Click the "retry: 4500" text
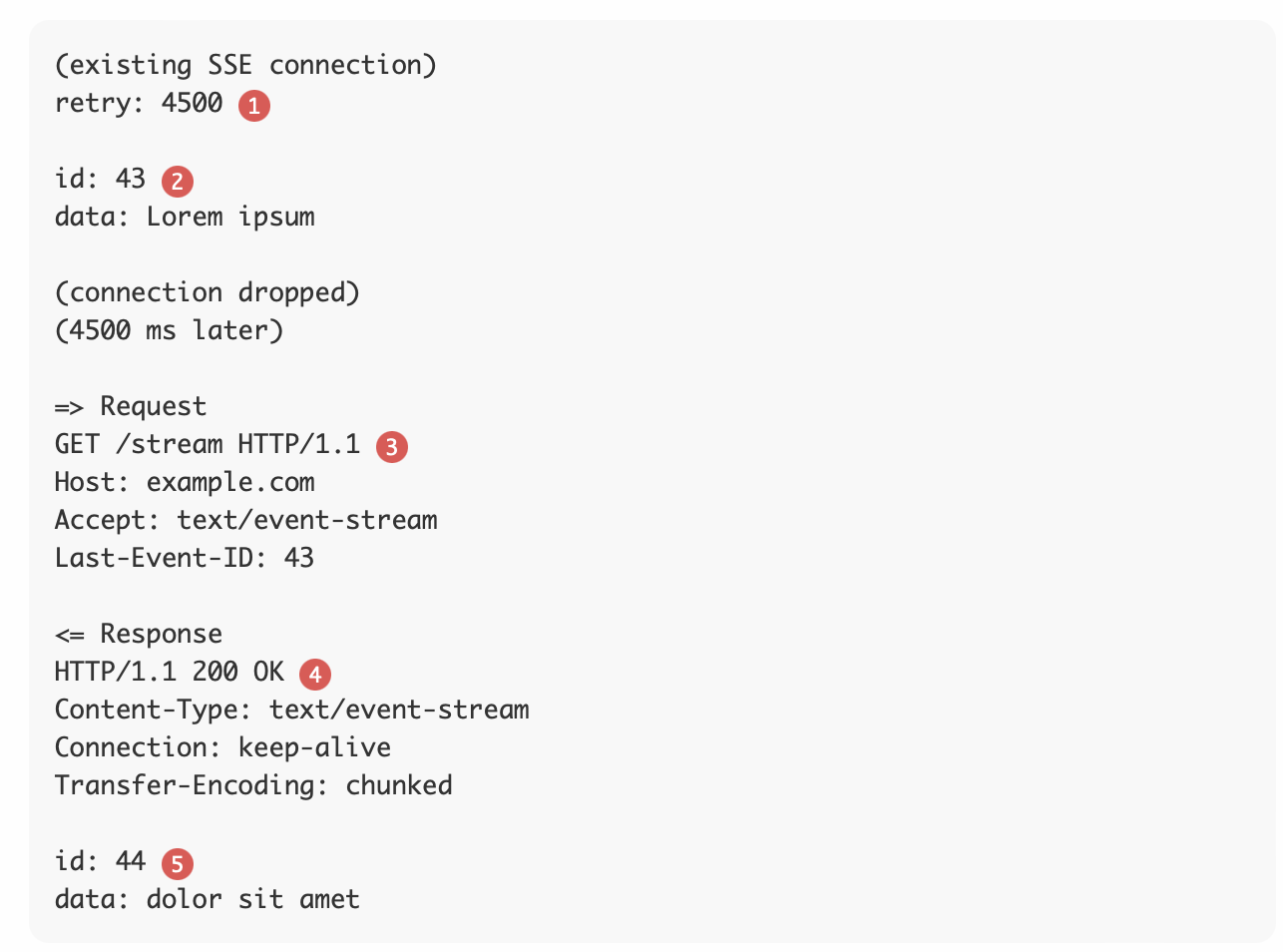Image resolution: width=1283 pixels, height=952 pixels. point(139,104)
